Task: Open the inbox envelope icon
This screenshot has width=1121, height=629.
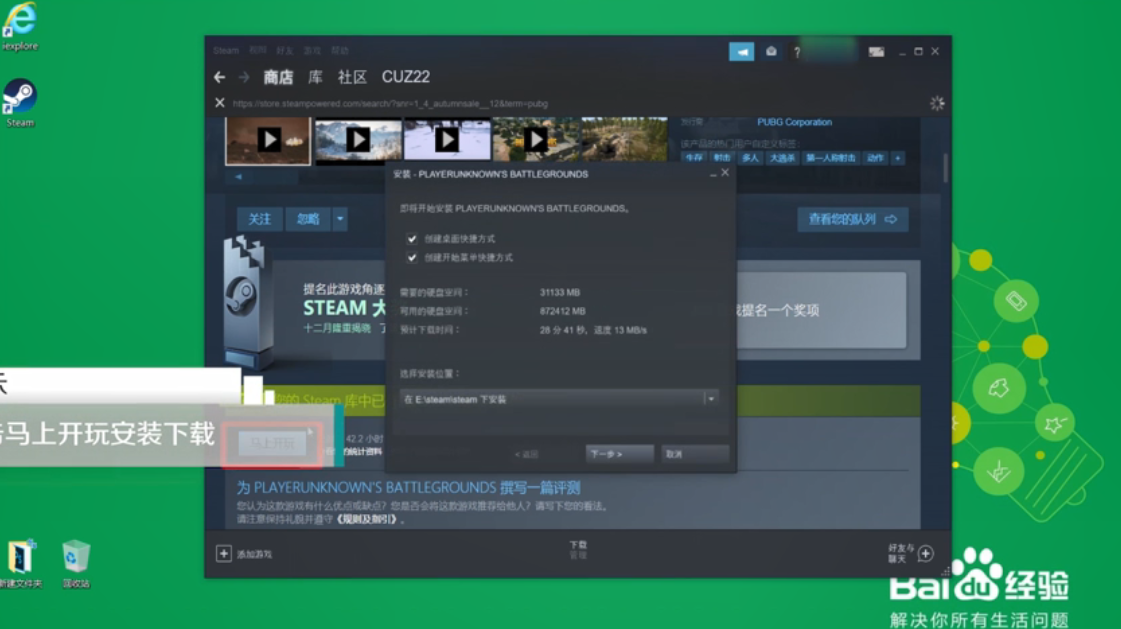Action: [x=771, y=51]
